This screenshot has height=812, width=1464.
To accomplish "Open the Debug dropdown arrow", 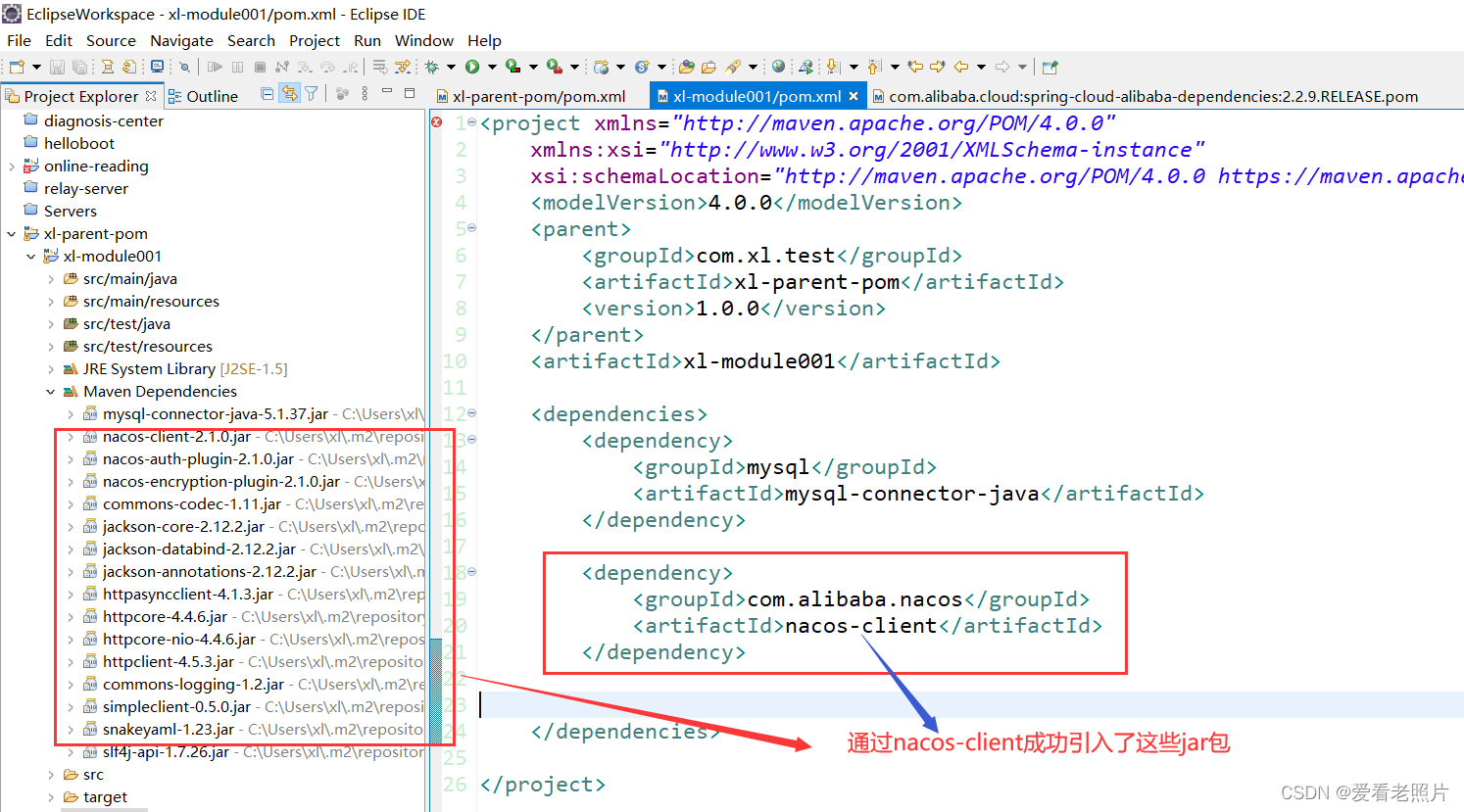I will (451, 67).
